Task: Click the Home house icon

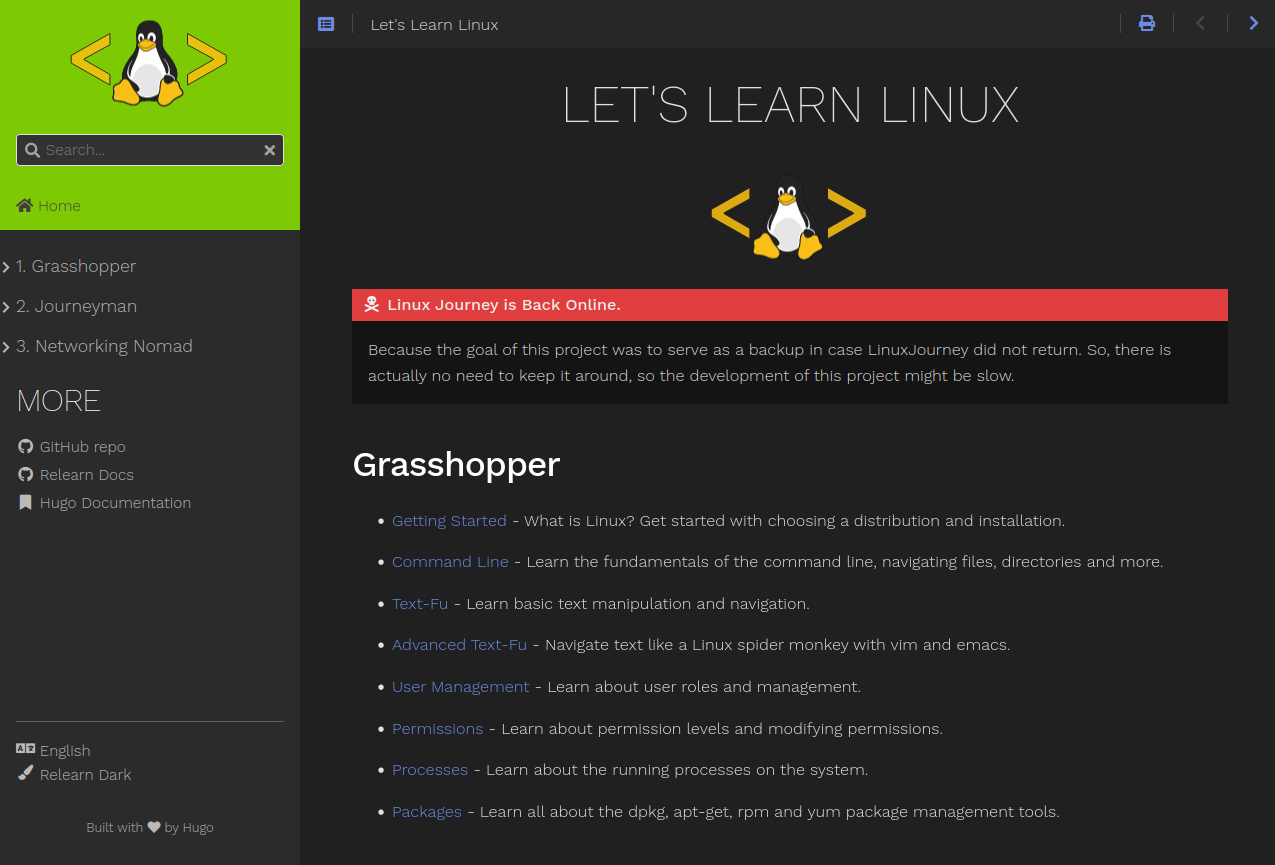Action: click(x=25, y=205)
